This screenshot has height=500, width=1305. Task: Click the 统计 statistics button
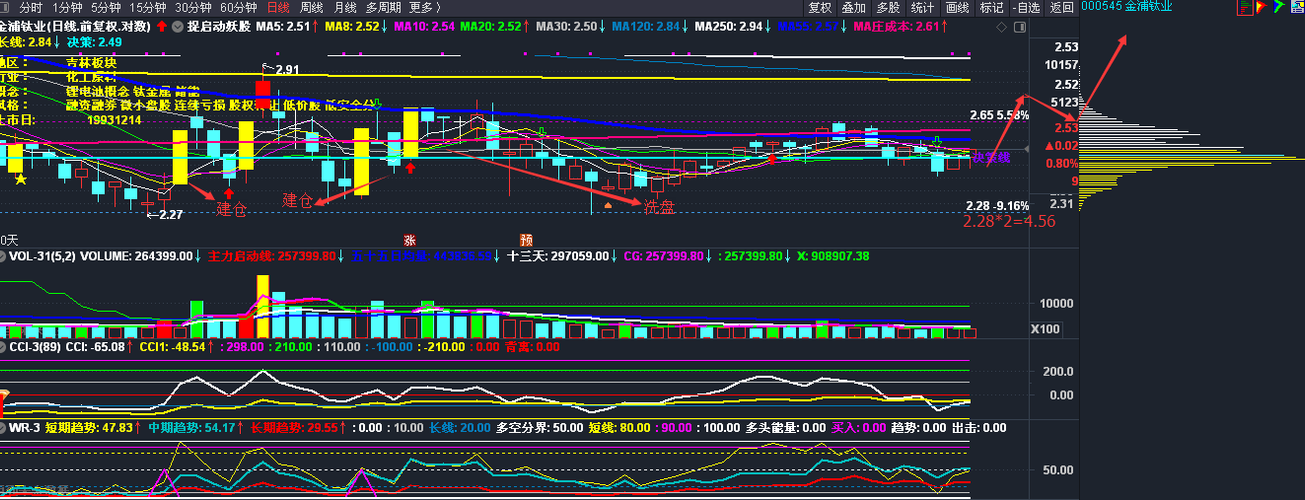point(922,7)
